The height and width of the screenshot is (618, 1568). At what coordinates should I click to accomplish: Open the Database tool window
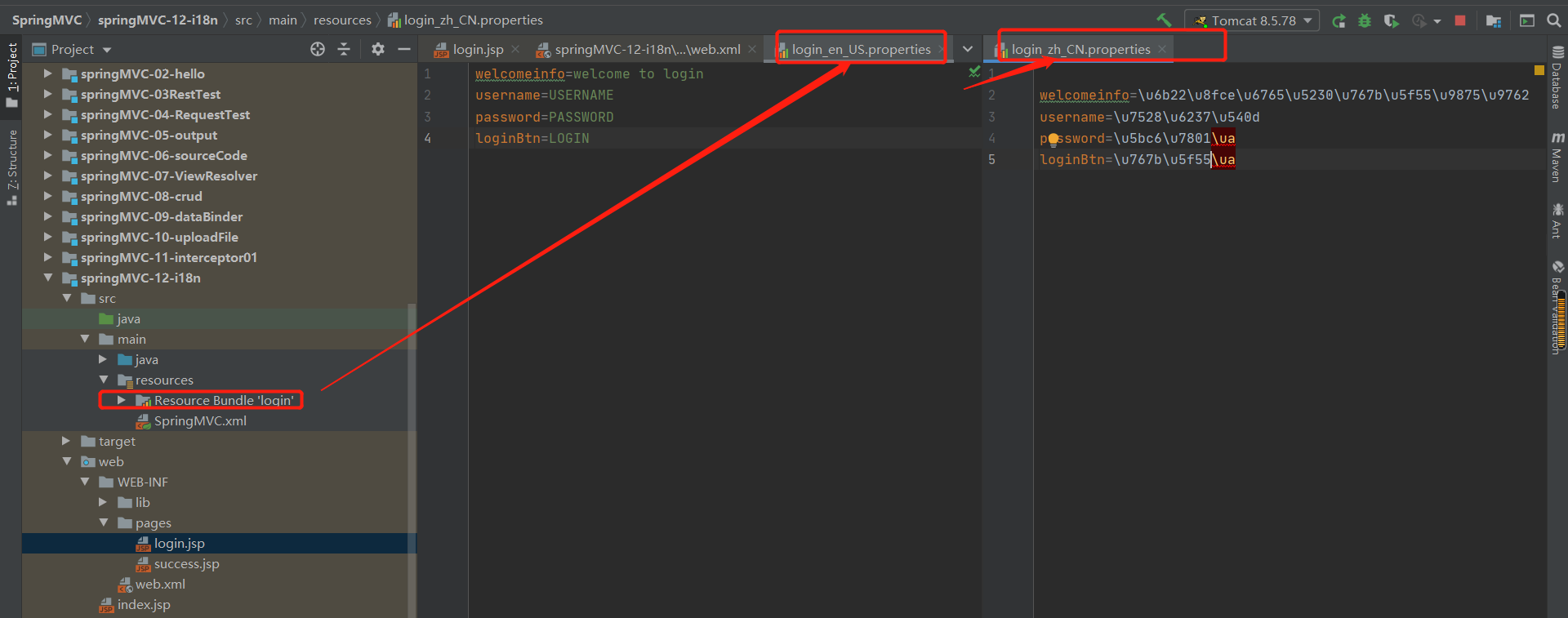(1557, 78)
